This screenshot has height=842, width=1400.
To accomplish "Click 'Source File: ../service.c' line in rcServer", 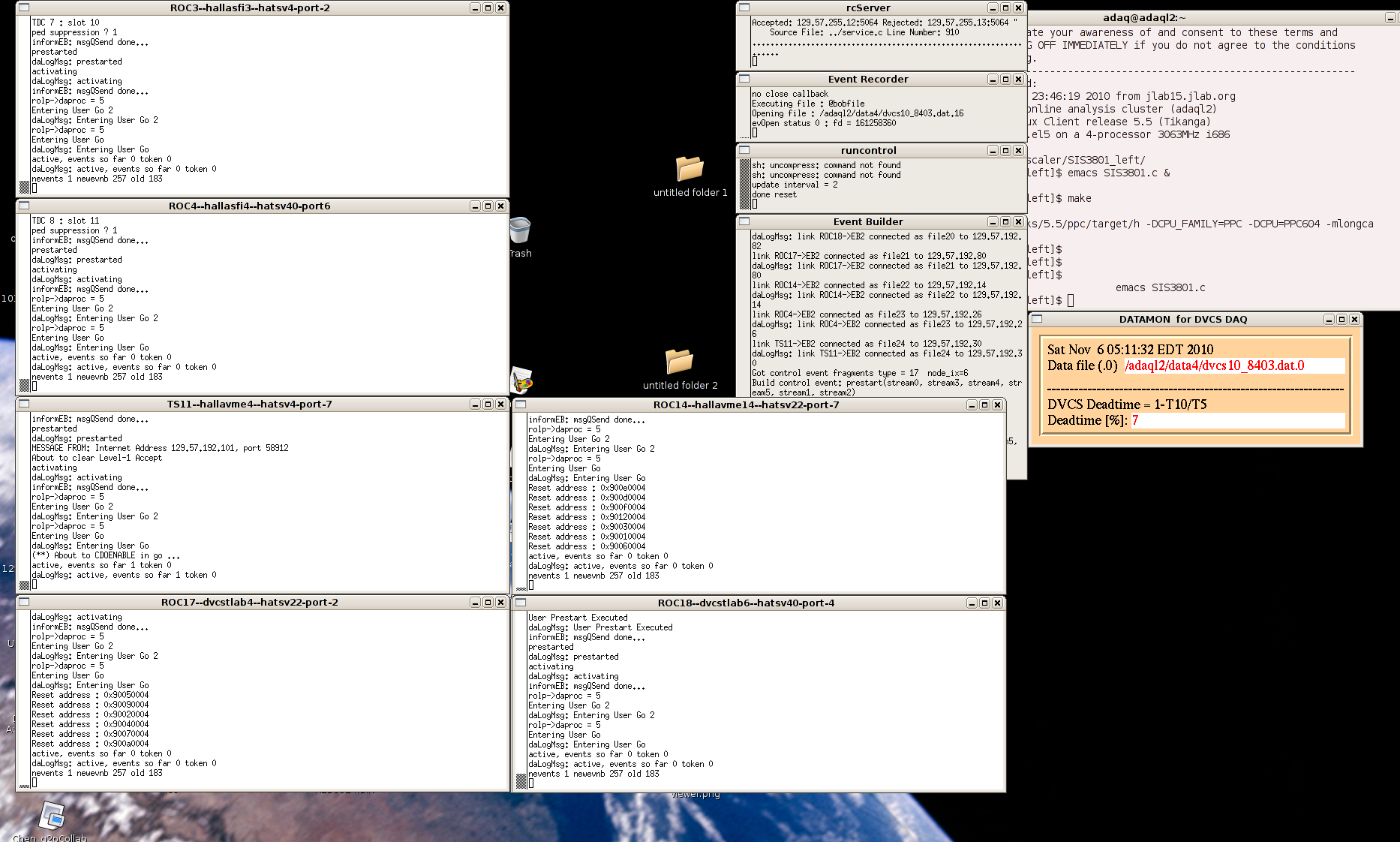I will coord(864,32).
